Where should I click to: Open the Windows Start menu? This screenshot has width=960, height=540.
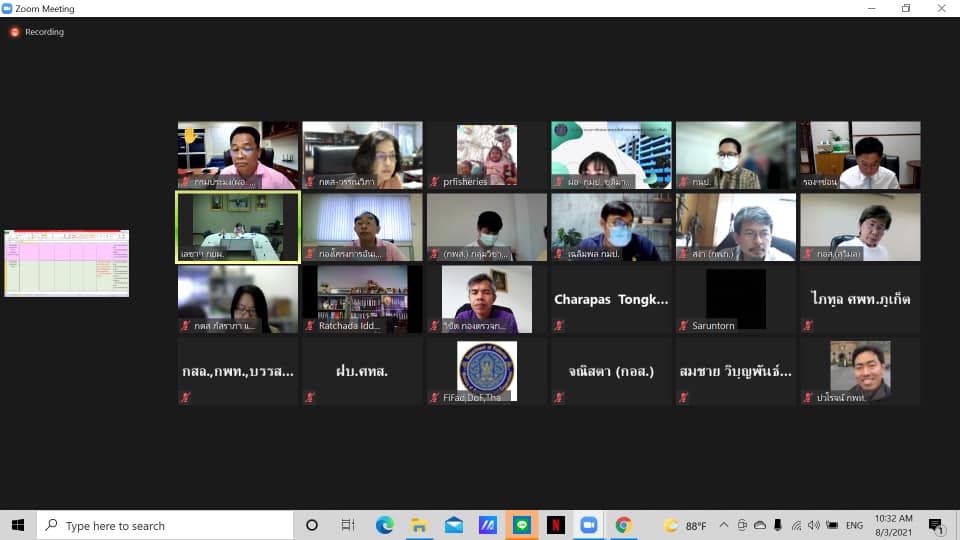(x=18, y=525)
